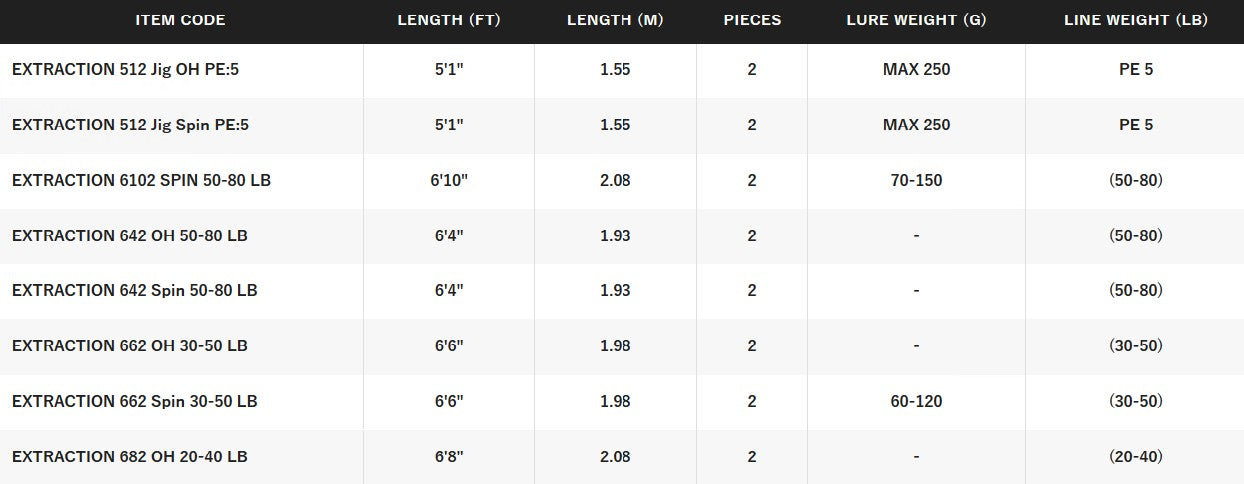Viewport: 1244px width, 484px height.
Task: Select the 70-150 lure weight cell
Action: pos(916,181)
